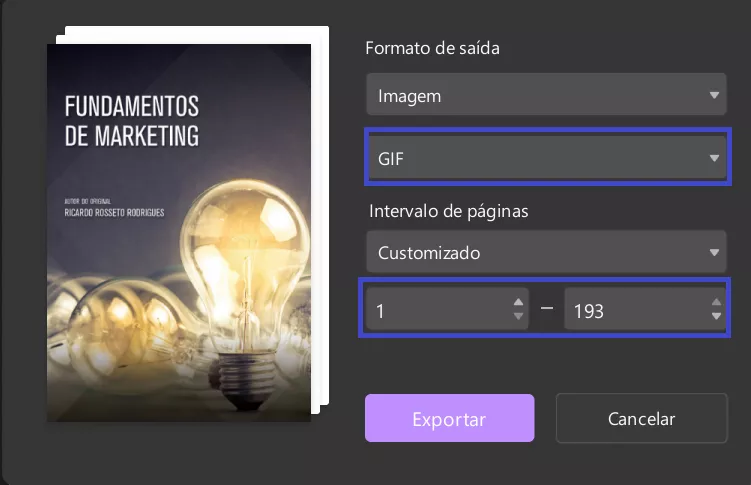Viewport: 751px width, 485px height.
Task: Increase start page with up arrow
Action: coord(518,302)
